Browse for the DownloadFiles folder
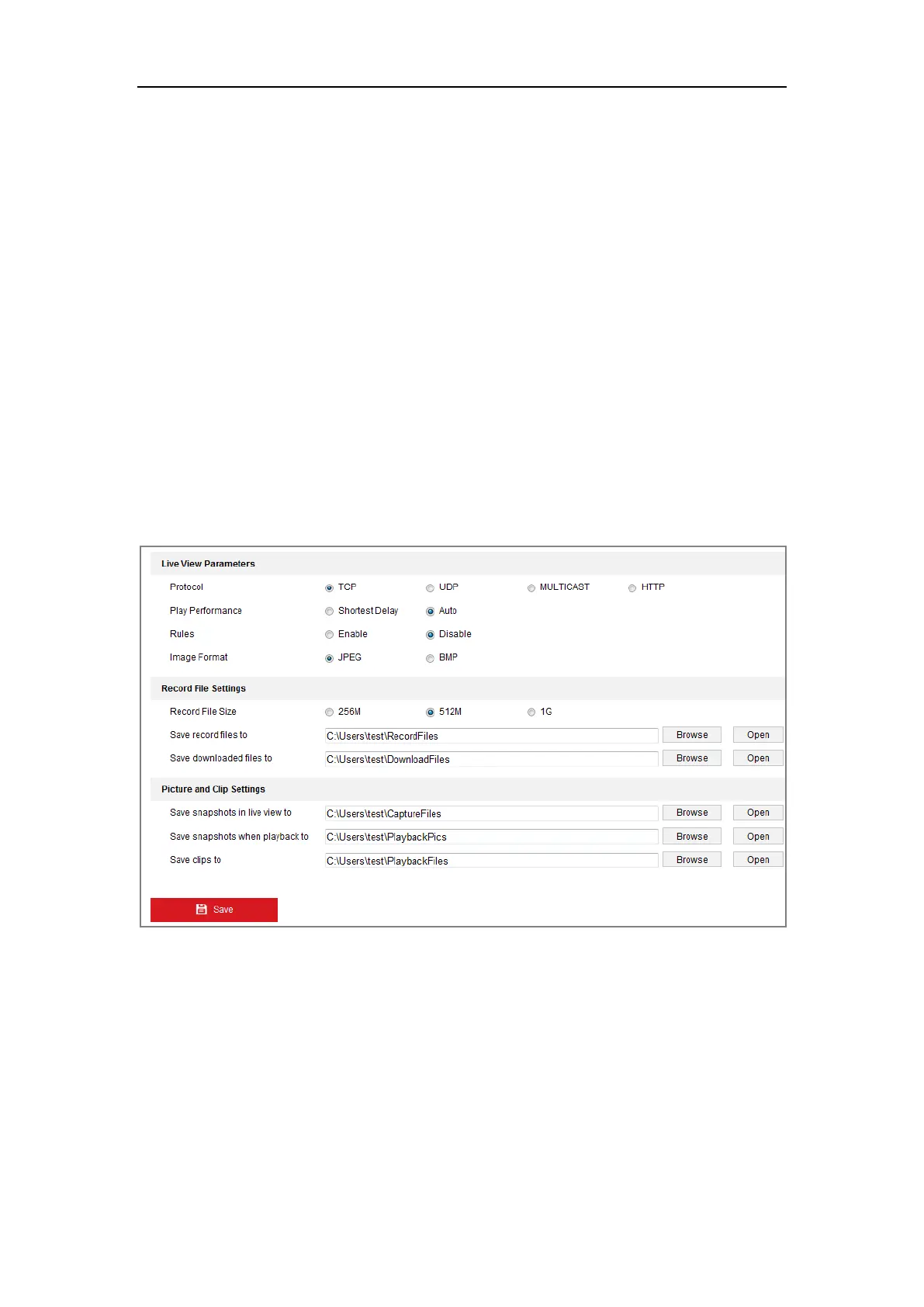This screenshot has height=1307, width=924. coord(692,758)
